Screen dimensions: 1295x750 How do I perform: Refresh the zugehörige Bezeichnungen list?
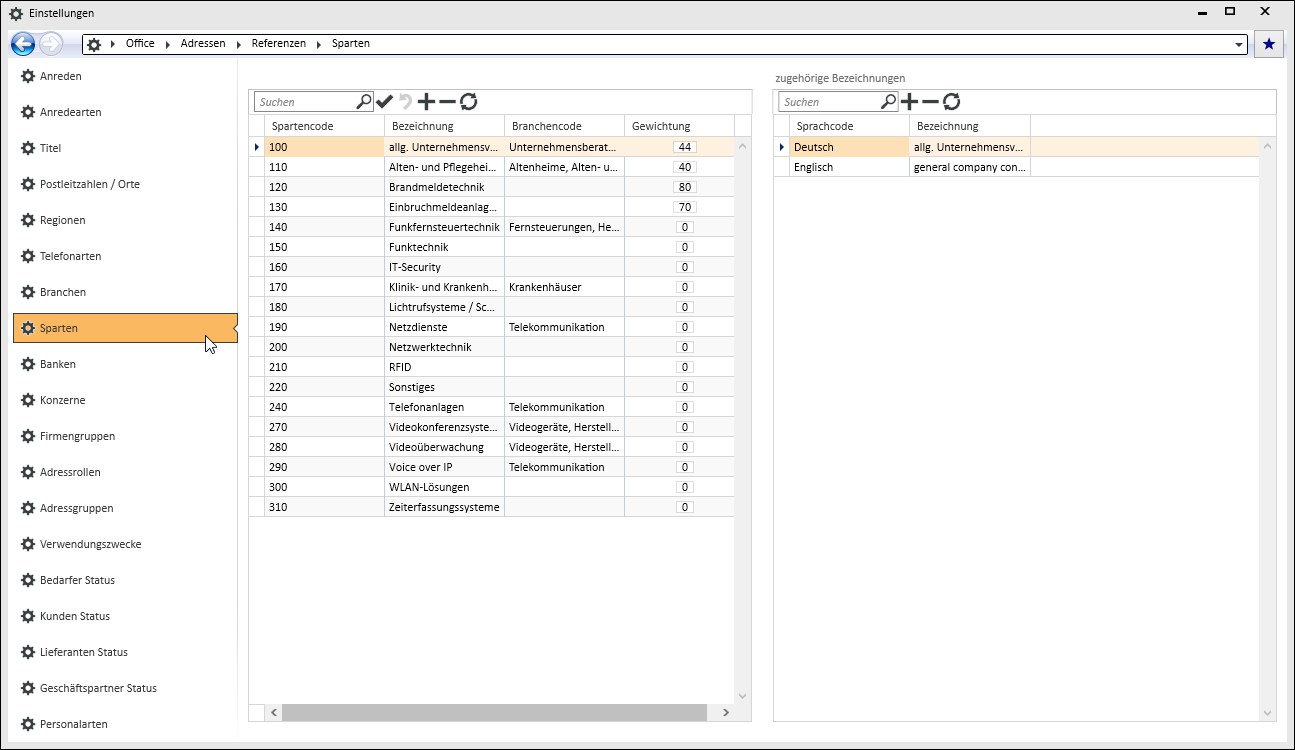(952, 101)
